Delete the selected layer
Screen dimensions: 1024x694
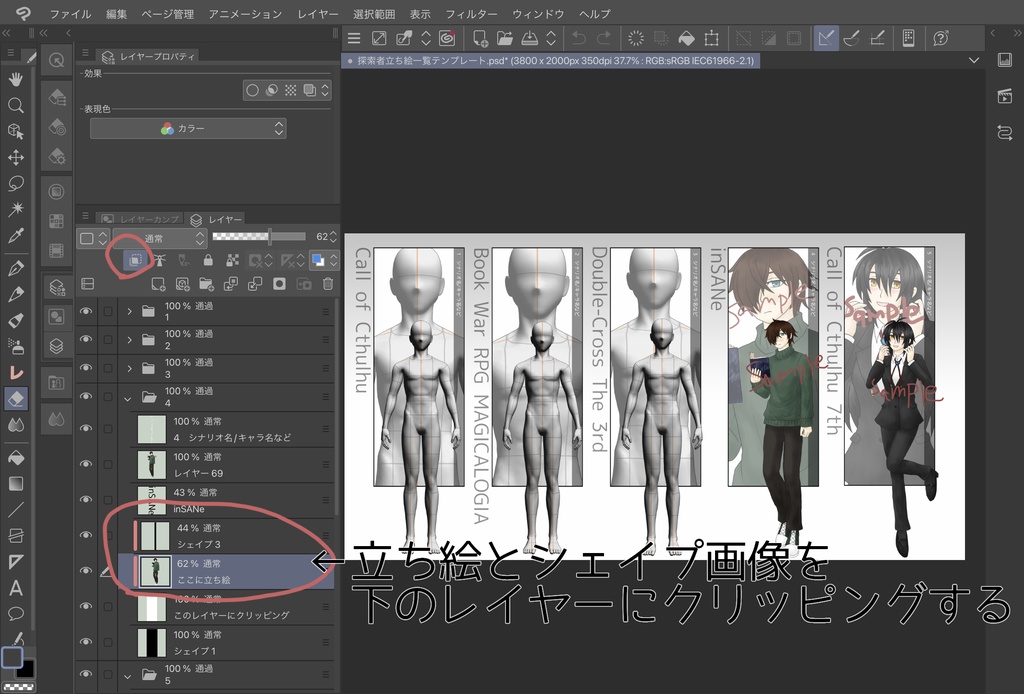click(x=327, y=284)
